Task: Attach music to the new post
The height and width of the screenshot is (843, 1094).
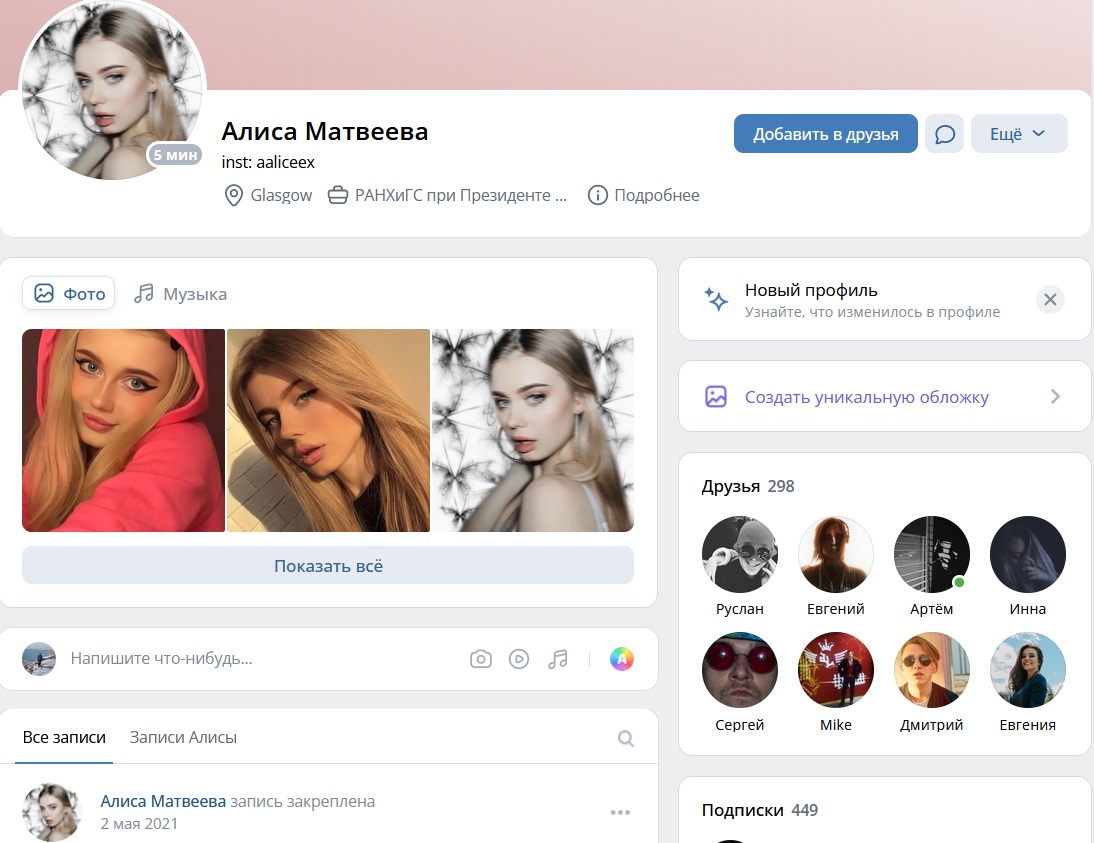Action: [x=557, y=659]
